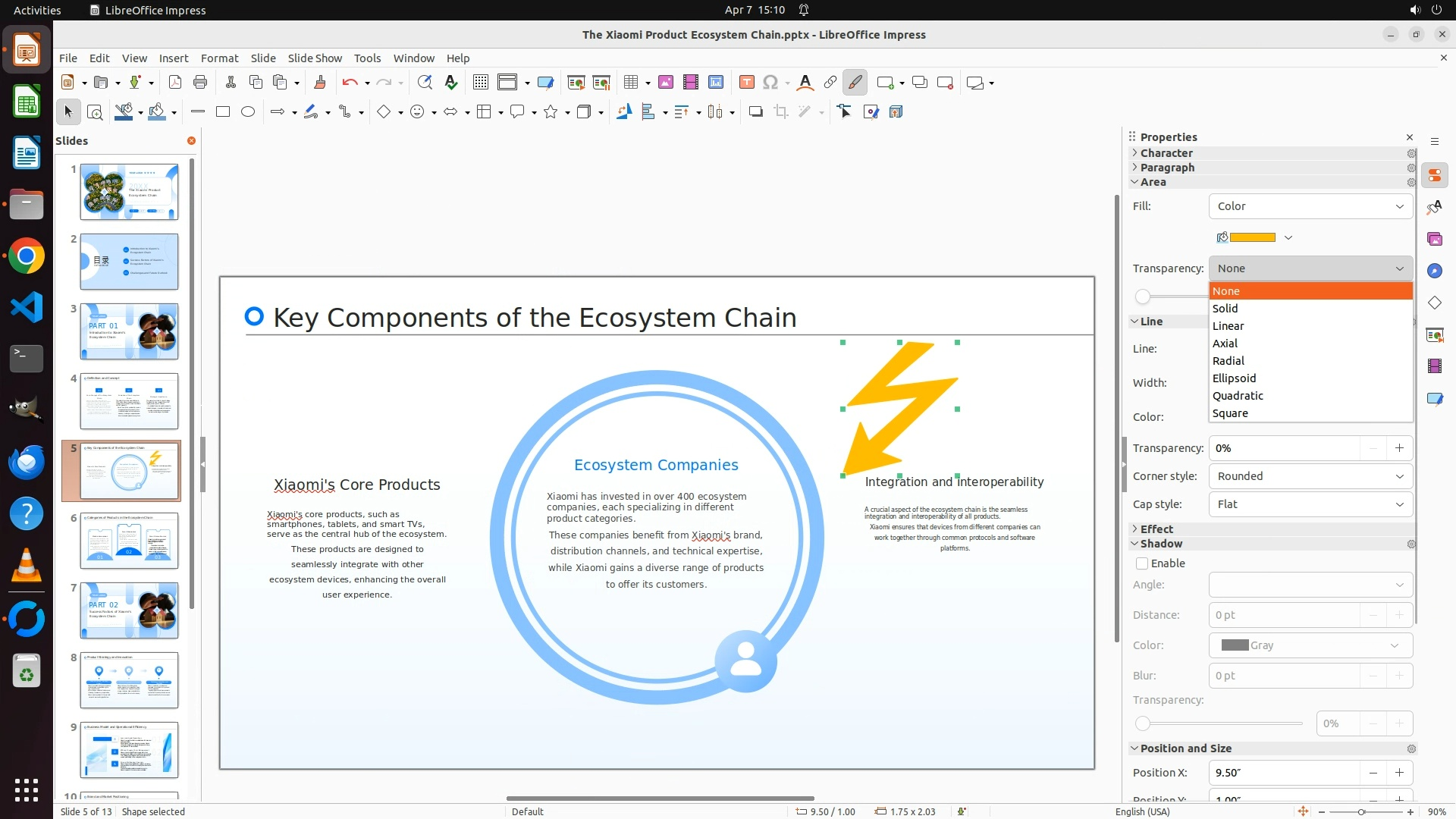This screenshot has width=1456, height=819.
Task: Click the Insert Table toolbar icon
Action: point(630,83)
